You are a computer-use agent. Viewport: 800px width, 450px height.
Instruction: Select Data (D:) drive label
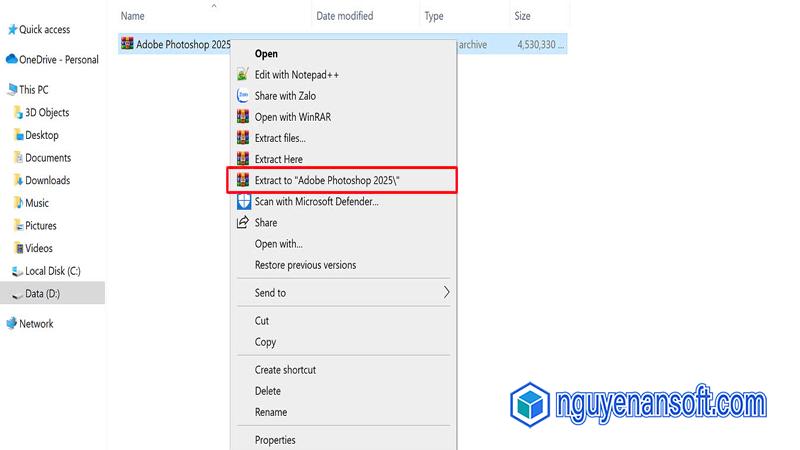tap(42, 294)
